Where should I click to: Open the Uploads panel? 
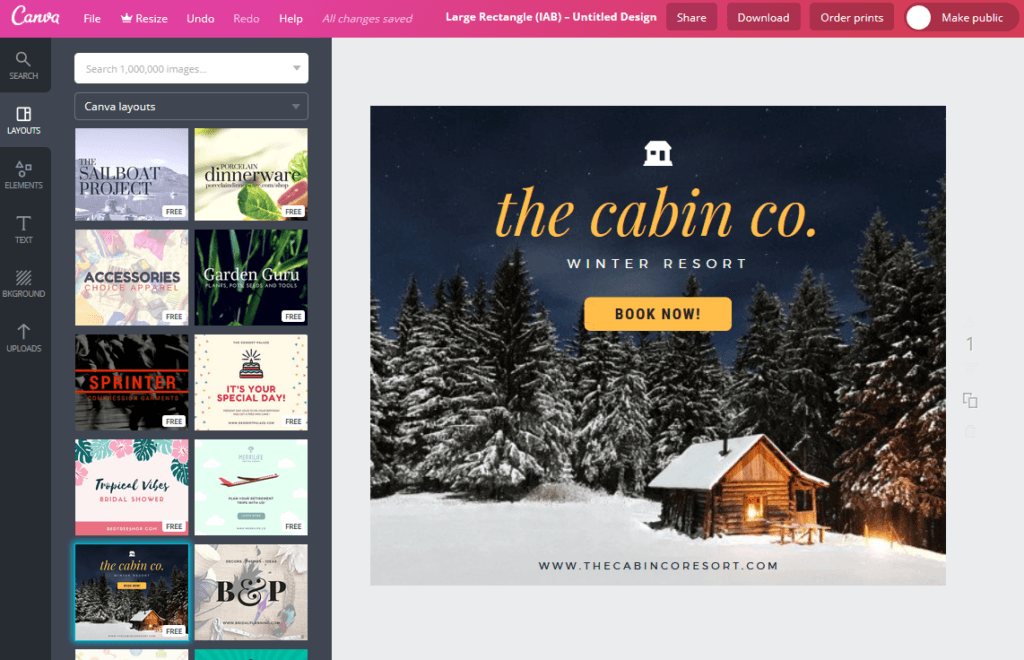tap(24, 338)
